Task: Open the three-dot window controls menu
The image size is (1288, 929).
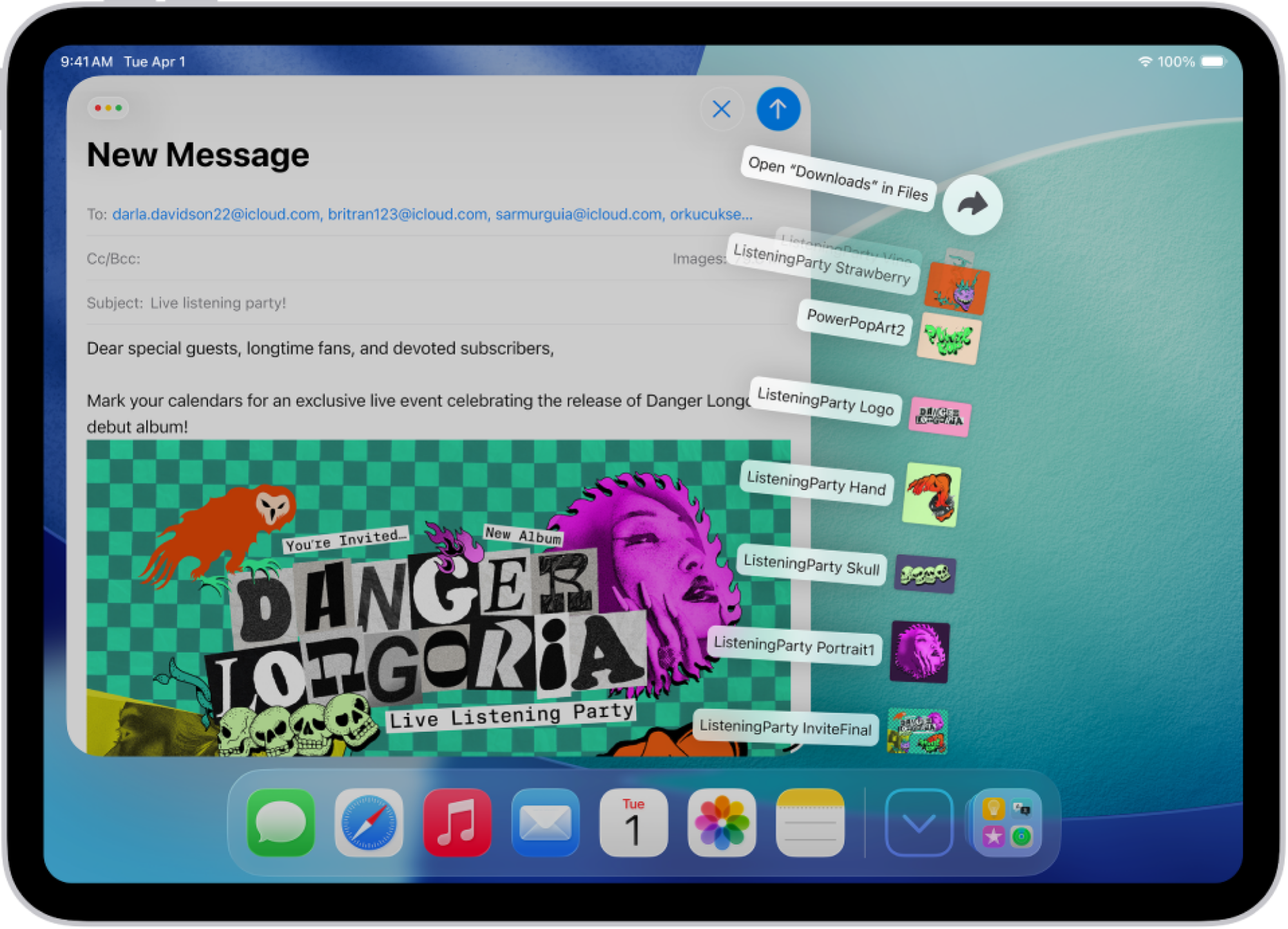Action: 108,108
